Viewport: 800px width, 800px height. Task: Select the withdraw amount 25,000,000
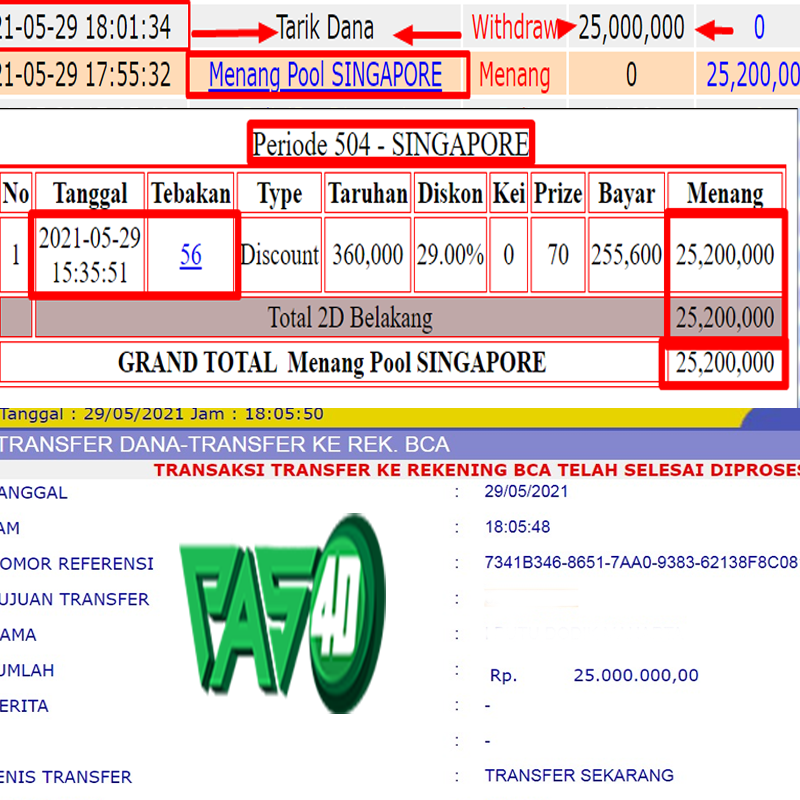coord(631,27)
